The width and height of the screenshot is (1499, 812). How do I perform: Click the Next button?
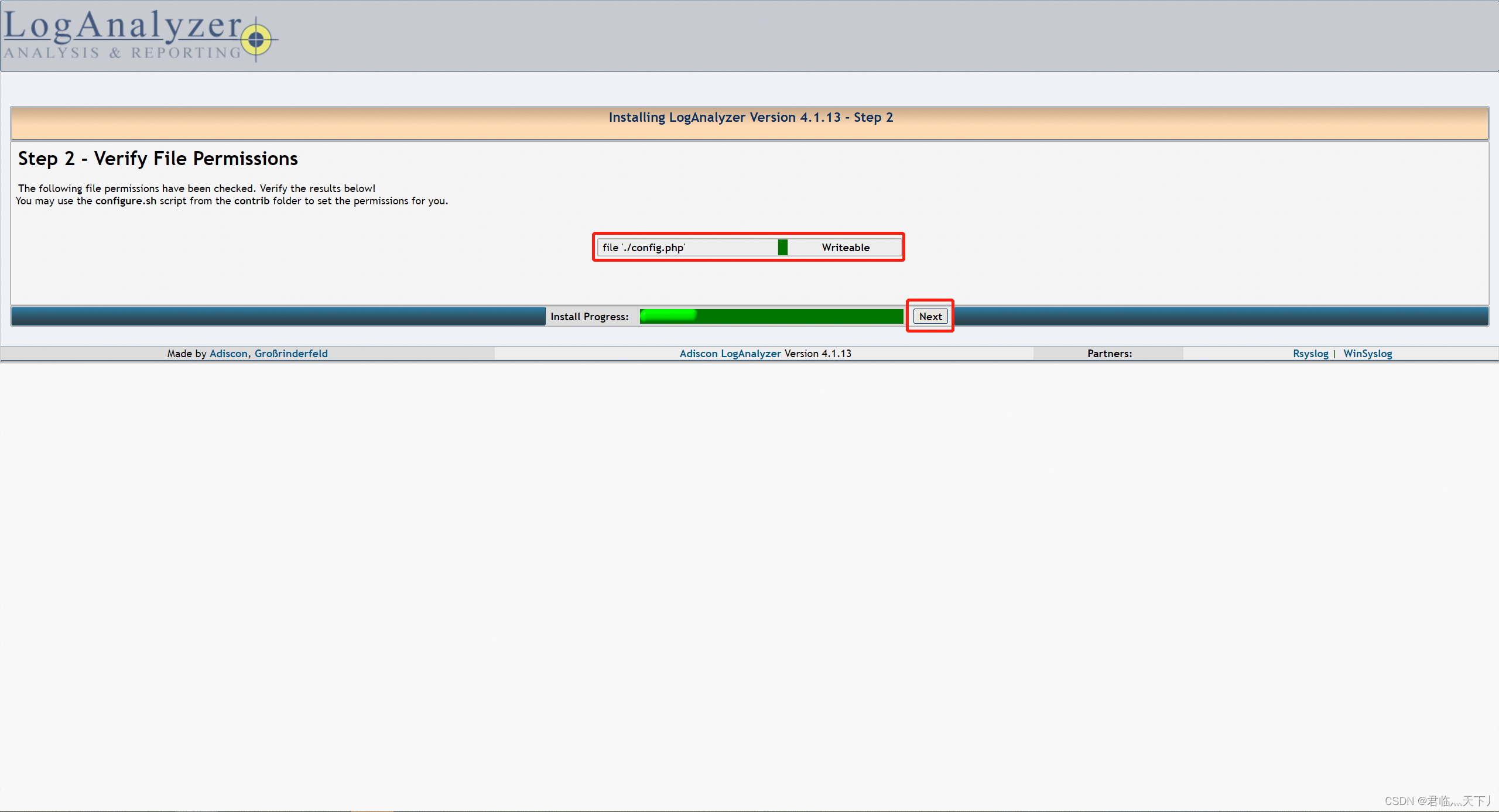tap(930, 316)
